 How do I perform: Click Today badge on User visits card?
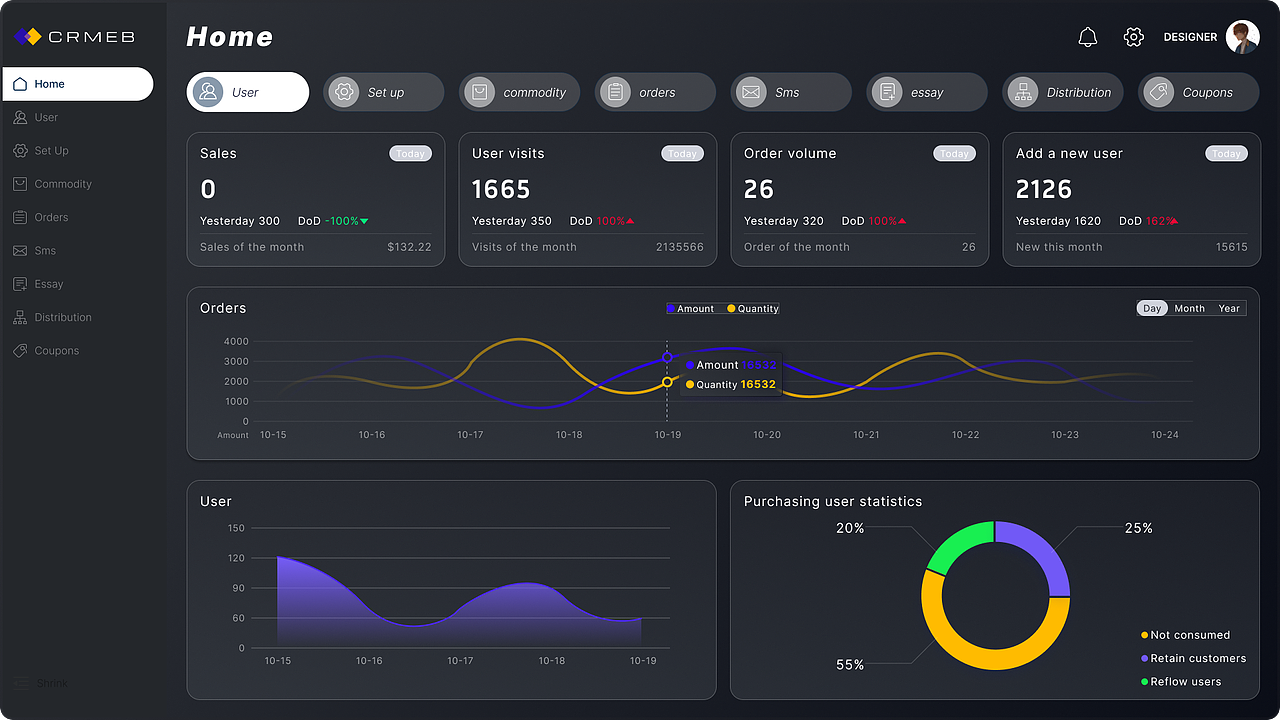683,154
